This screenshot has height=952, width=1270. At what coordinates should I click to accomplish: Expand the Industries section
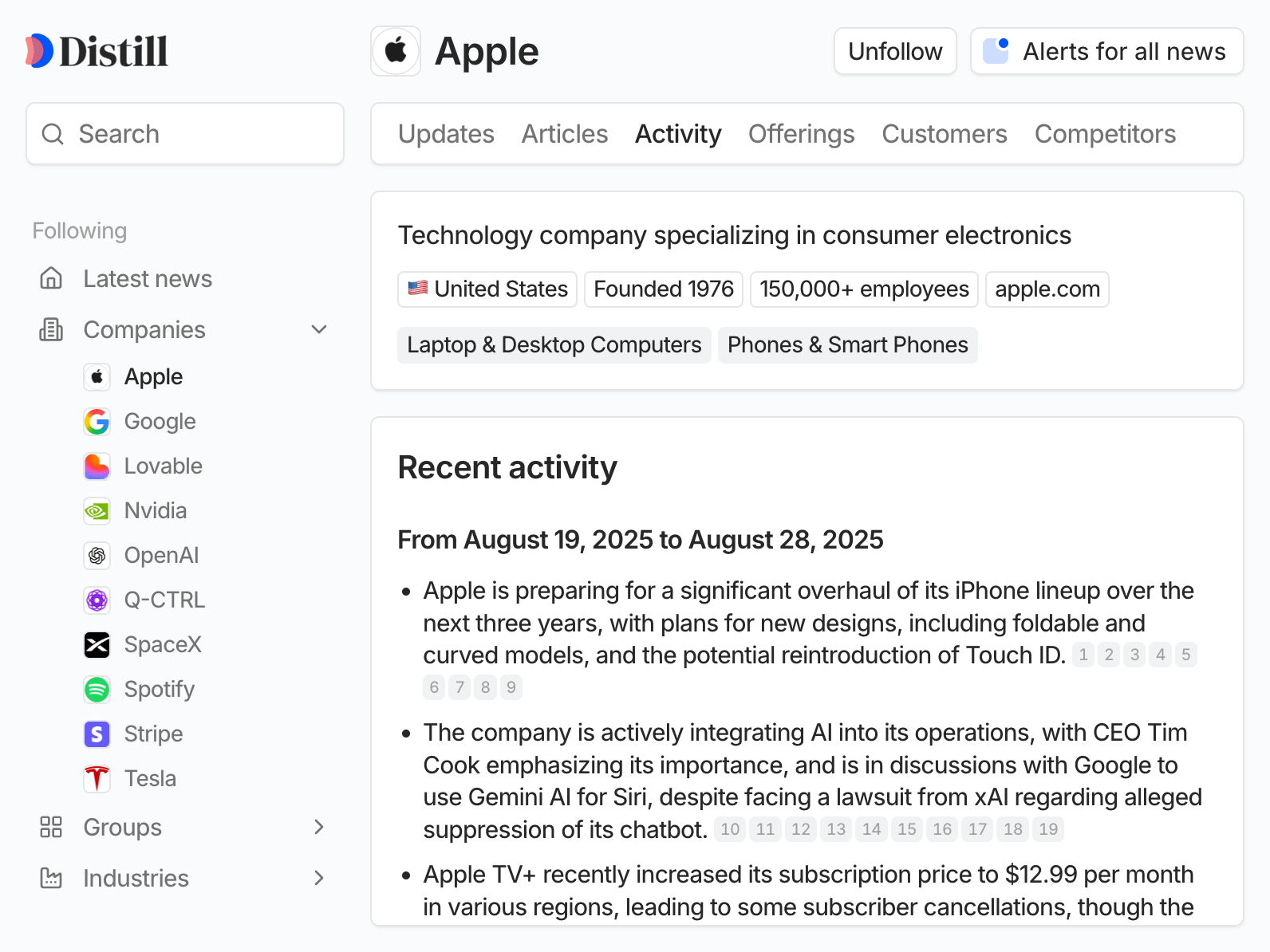click(319, 878)
